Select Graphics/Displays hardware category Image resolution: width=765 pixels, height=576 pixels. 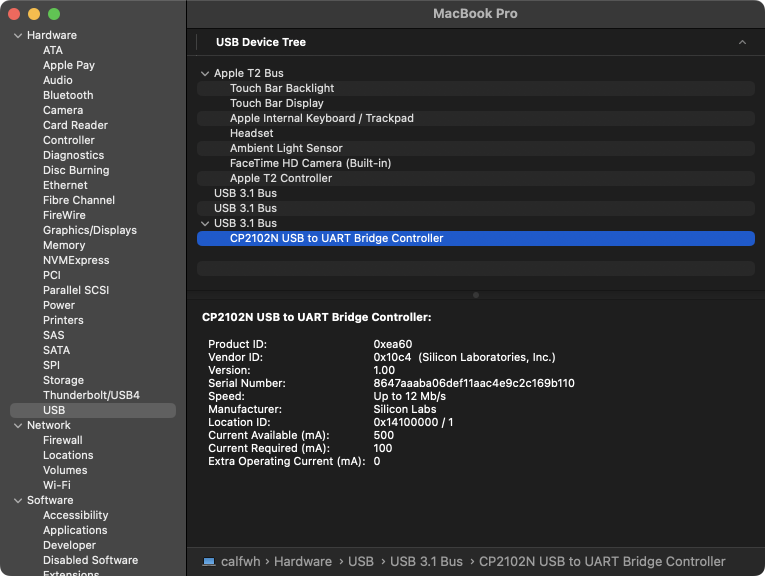tap(89, 231)
